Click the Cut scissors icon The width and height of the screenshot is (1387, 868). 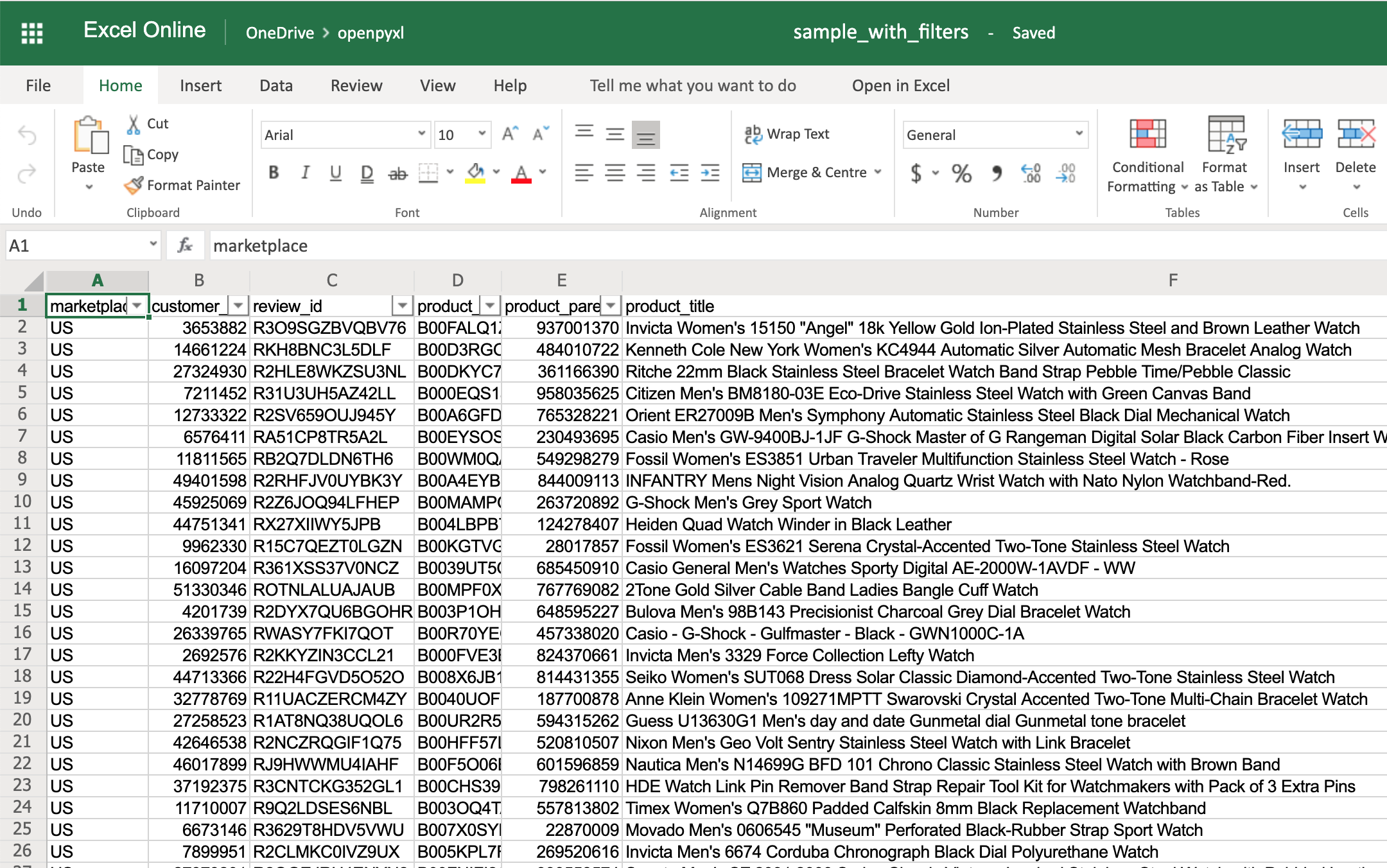pos(134,124)
